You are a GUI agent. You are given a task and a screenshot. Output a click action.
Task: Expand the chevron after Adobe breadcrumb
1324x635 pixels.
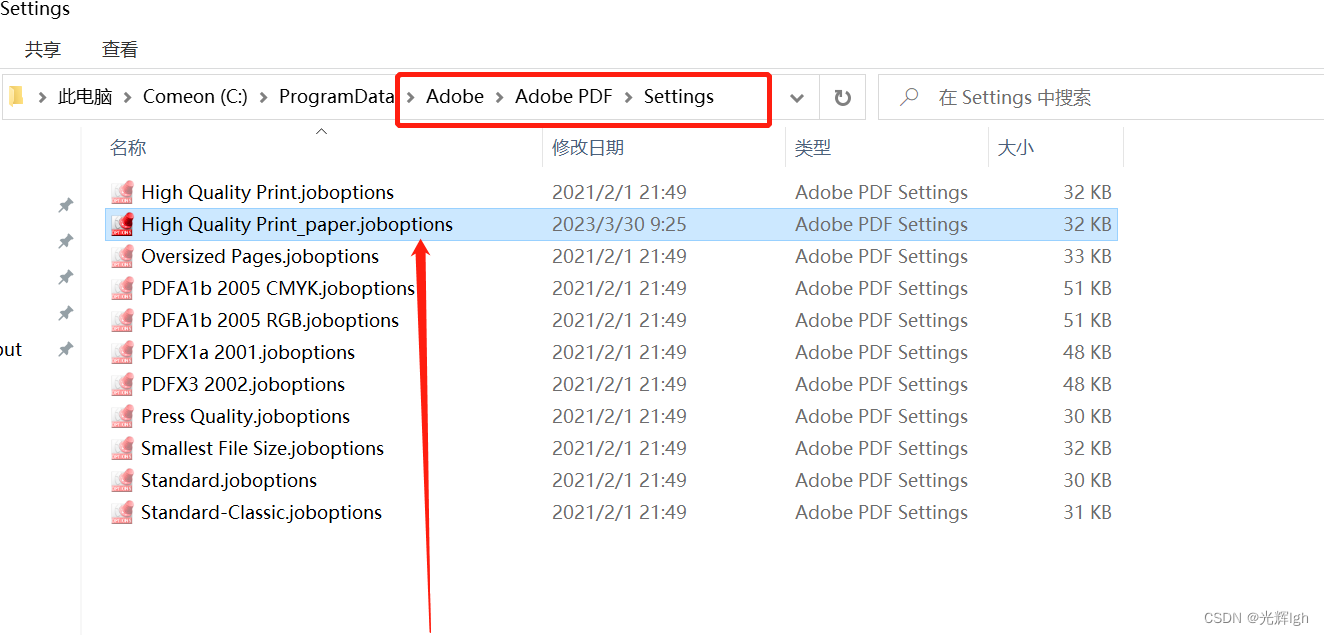coord(499,97)
